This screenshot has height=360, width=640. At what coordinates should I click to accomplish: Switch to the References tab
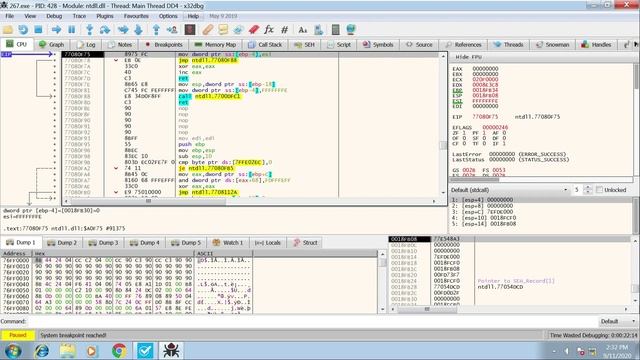click(x=464, y=44)
